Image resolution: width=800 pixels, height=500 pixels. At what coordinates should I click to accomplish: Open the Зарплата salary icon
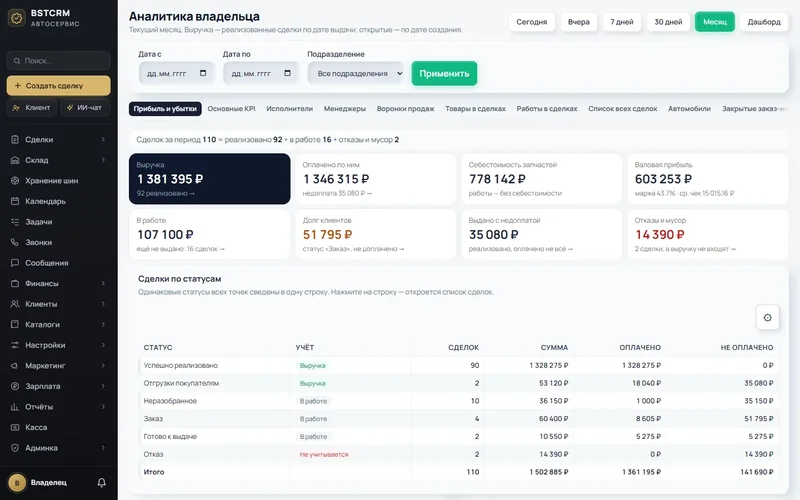15,386
